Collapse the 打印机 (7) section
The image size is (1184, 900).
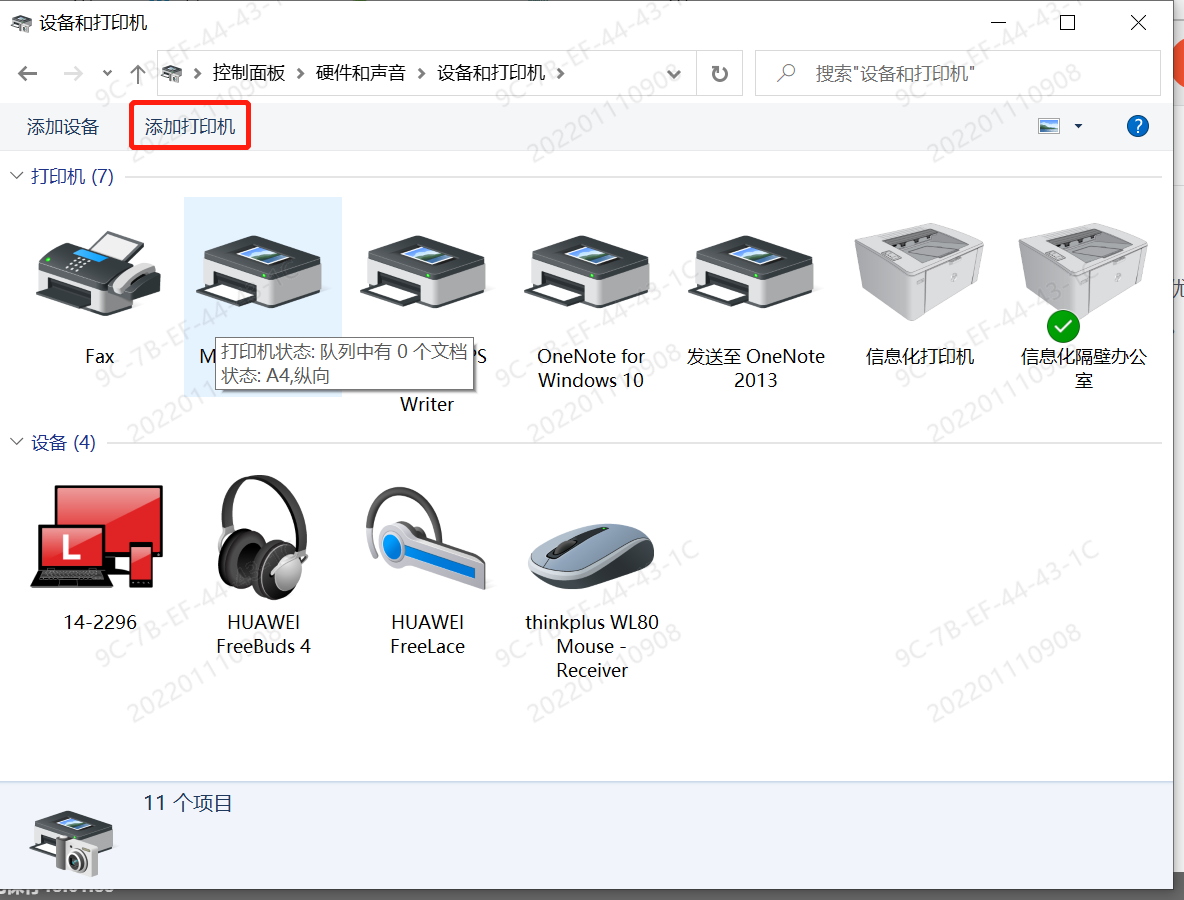point(15,176)
